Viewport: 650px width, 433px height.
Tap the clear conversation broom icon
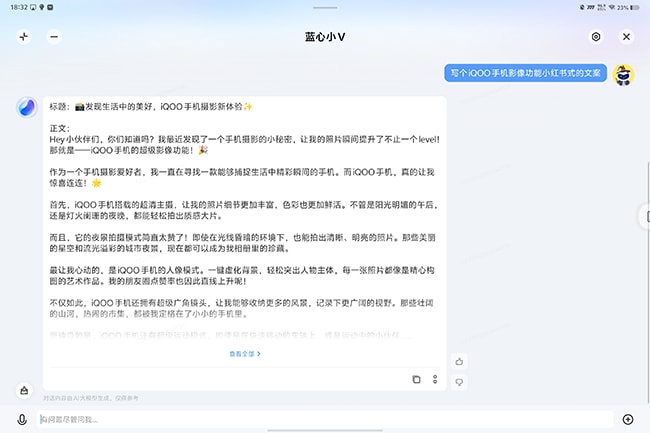point(24,389)
